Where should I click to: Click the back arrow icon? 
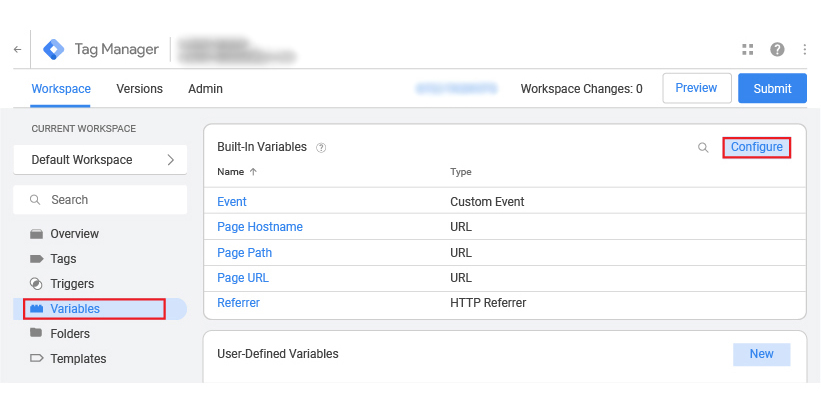click(18, 49)
